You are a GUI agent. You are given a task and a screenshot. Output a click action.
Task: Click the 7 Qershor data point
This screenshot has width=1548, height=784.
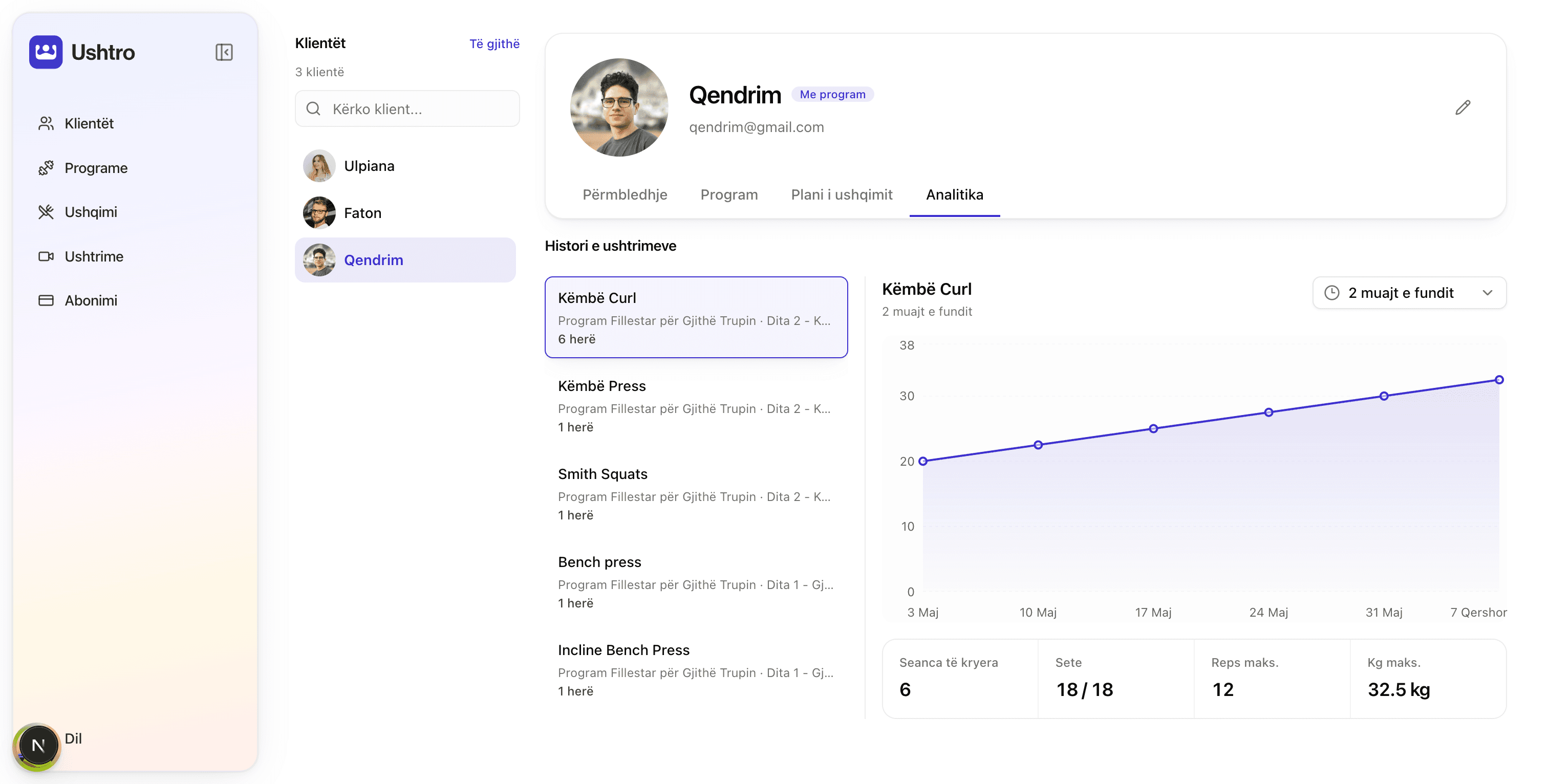point(1499,380)
